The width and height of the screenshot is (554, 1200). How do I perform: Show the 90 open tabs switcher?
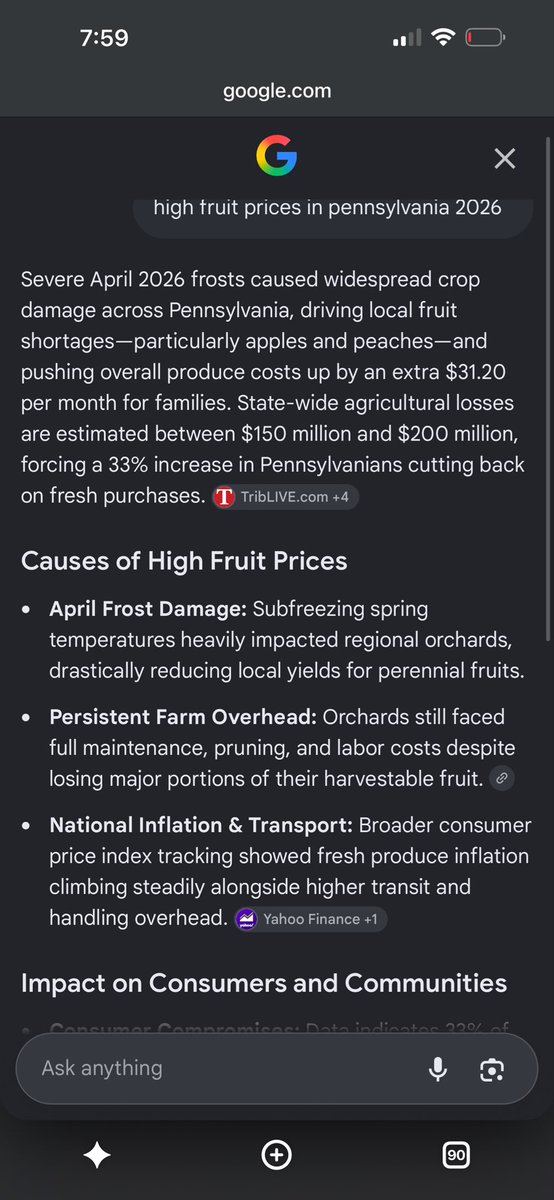pos(456,1156)
